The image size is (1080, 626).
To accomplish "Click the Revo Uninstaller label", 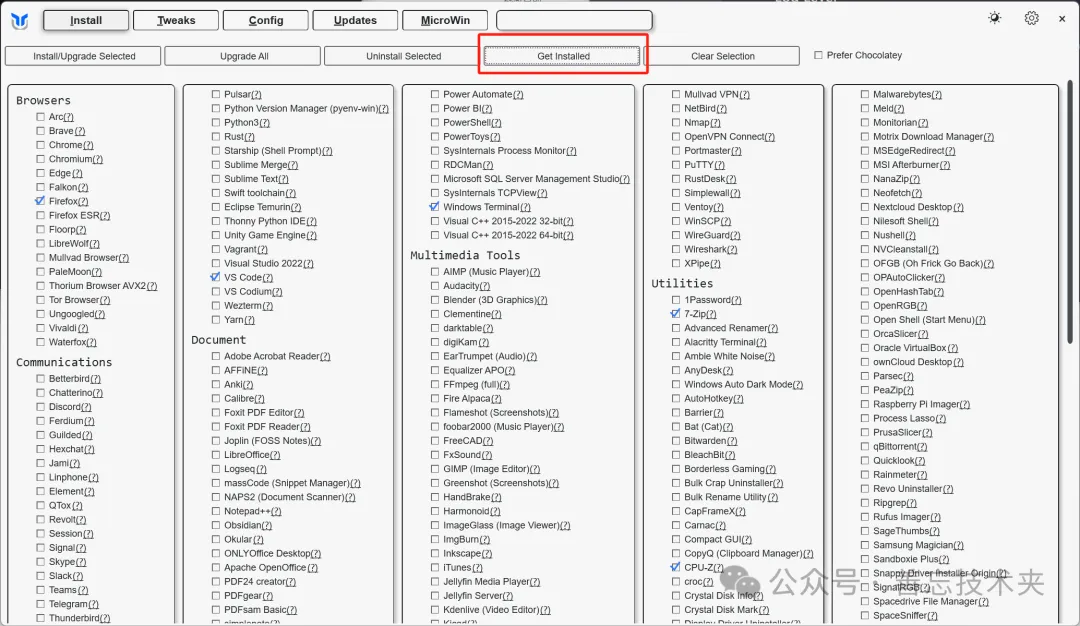I will 907,488.
